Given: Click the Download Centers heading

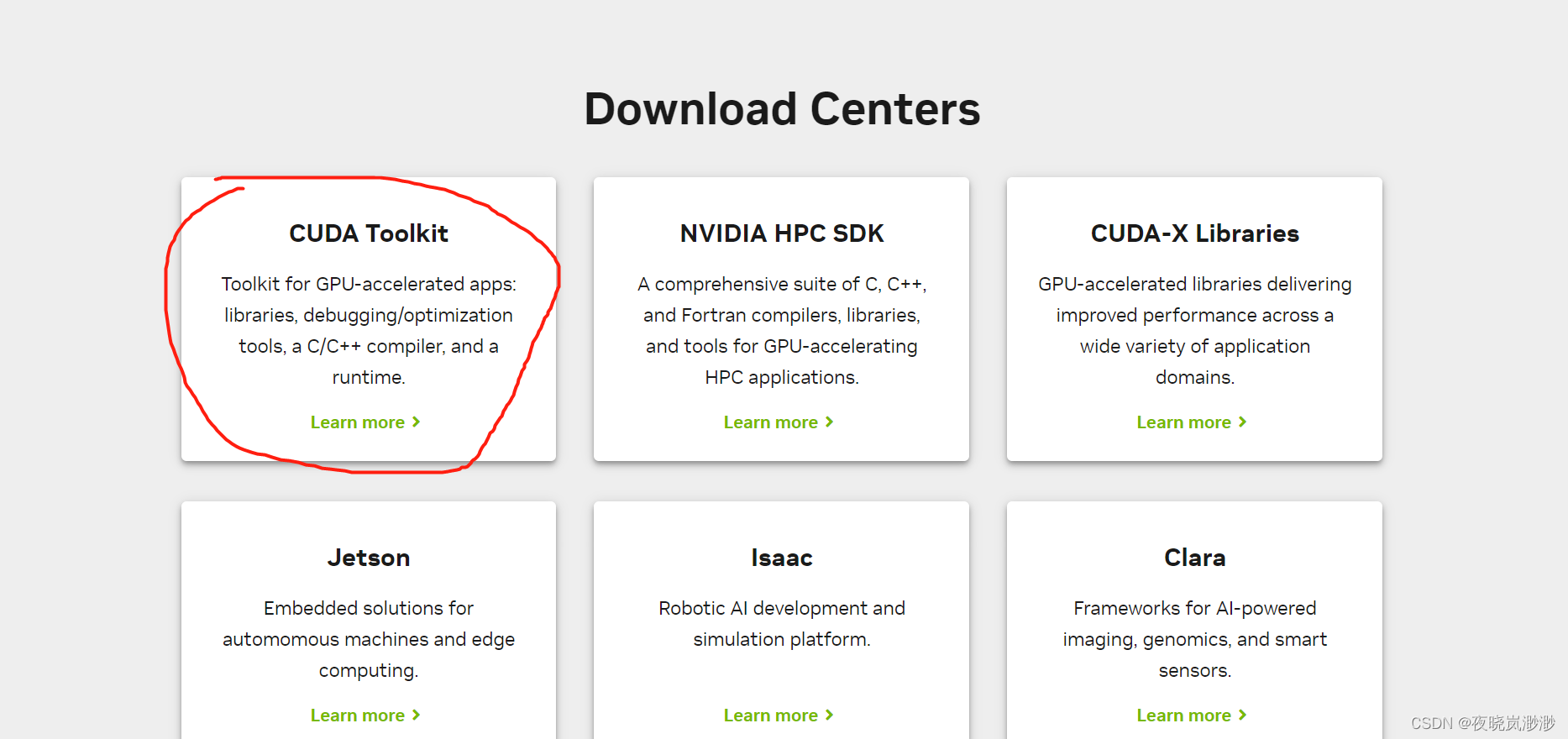Looking at the screenshot, I should coord(783,109).
